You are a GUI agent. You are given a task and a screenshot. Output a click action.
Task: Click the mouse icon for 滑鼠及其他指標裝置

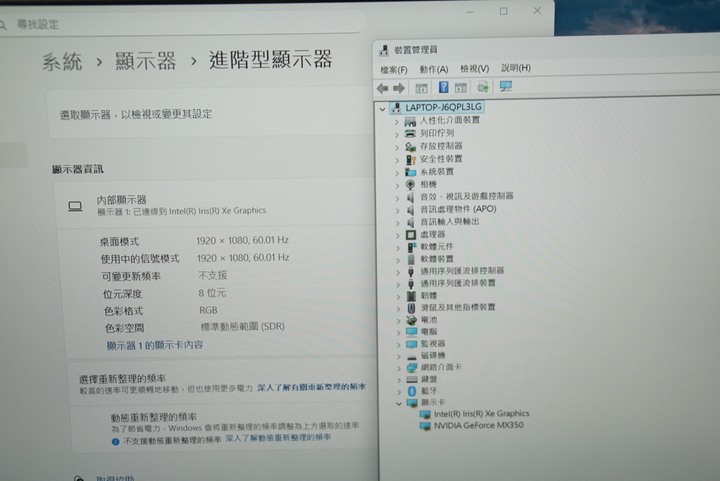411,308
